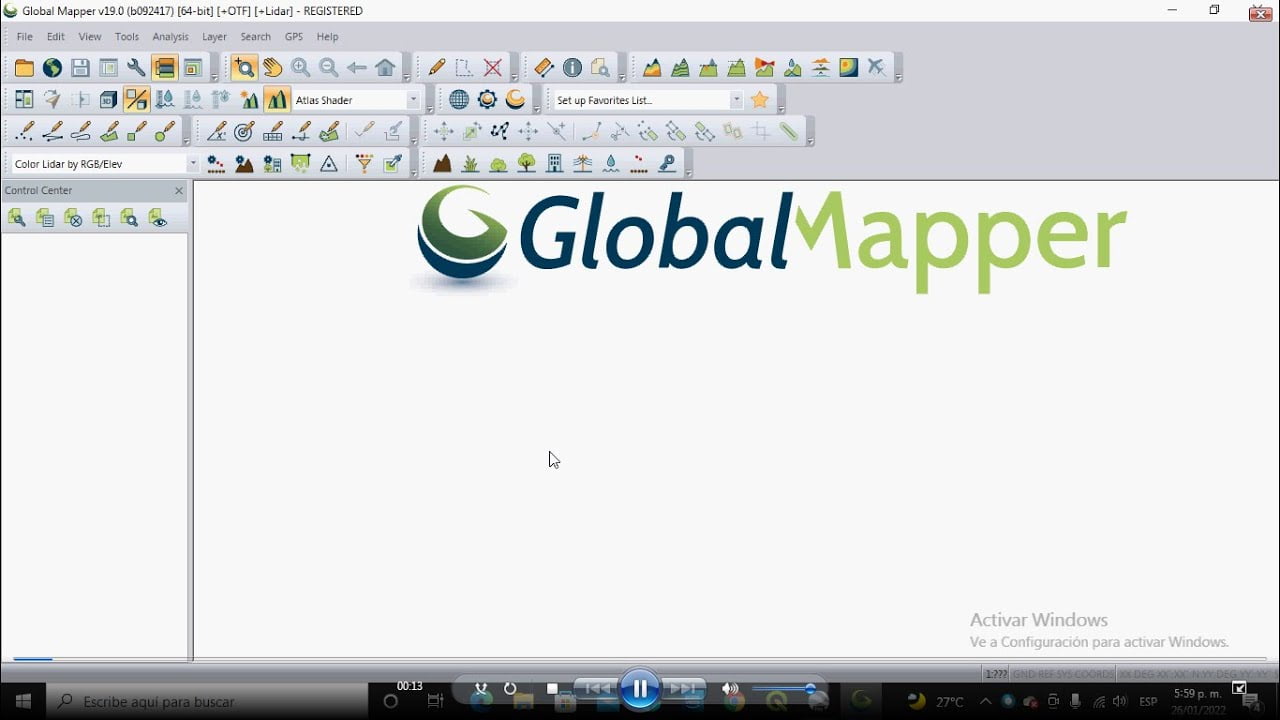The image size is (1280, 720).
Task: Open the Atlas Shader dropdown list
Action: tap(413, 99)
